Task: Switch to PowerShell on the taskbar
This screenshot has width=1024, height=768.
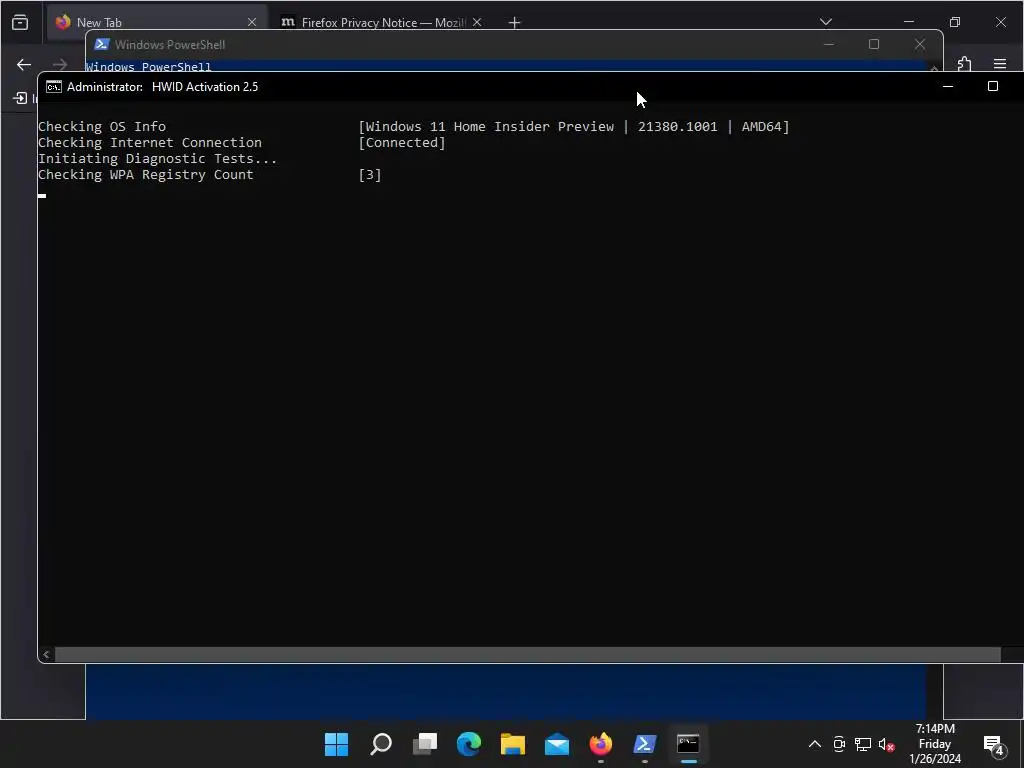Action: coord(645,744)
